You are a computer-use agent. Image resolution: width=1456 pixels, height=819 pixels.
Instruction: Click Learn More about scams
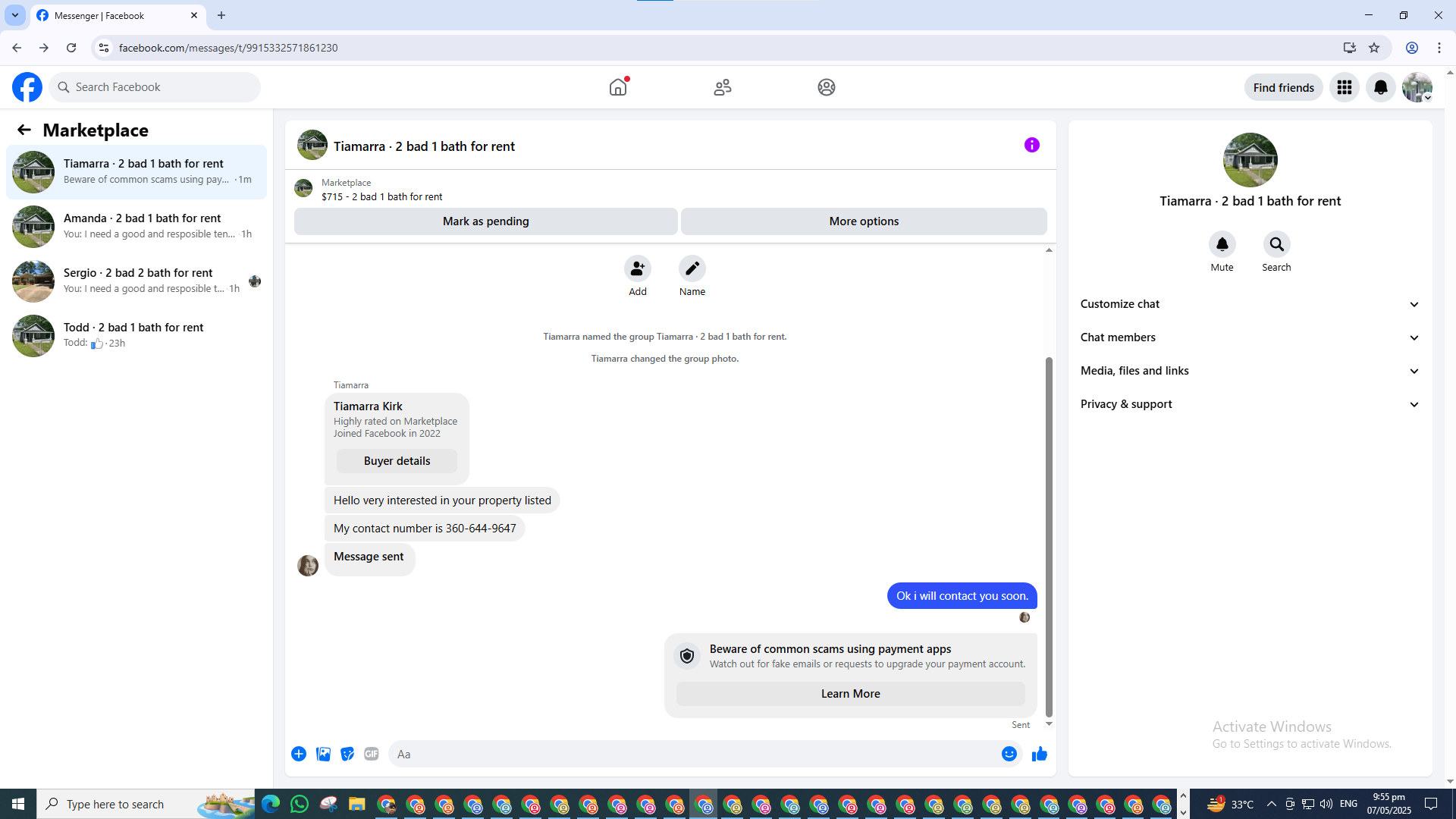[x=850, y=694]
